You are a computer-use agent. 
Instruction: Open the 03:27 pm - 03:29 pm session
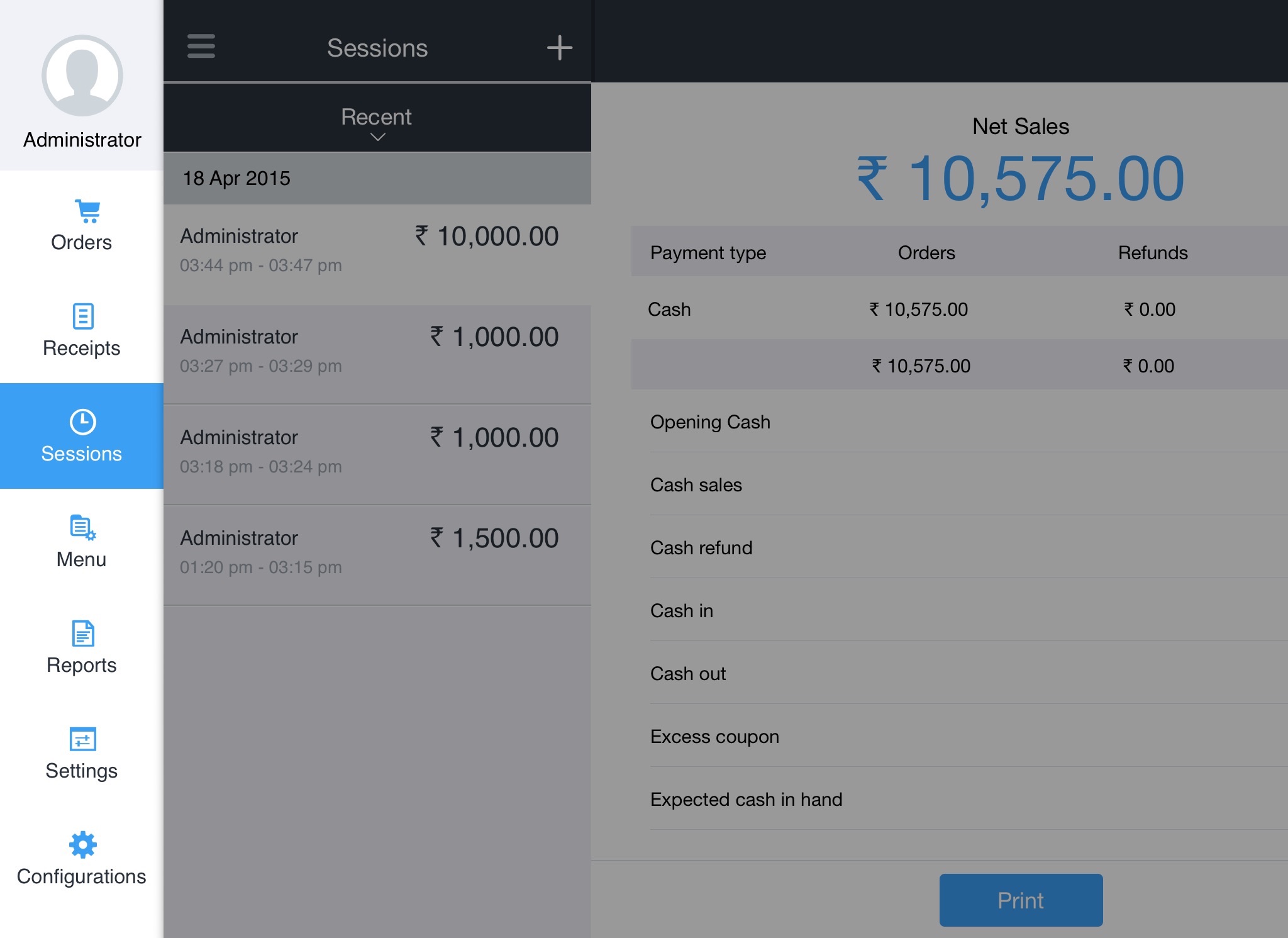click(377, 352)
